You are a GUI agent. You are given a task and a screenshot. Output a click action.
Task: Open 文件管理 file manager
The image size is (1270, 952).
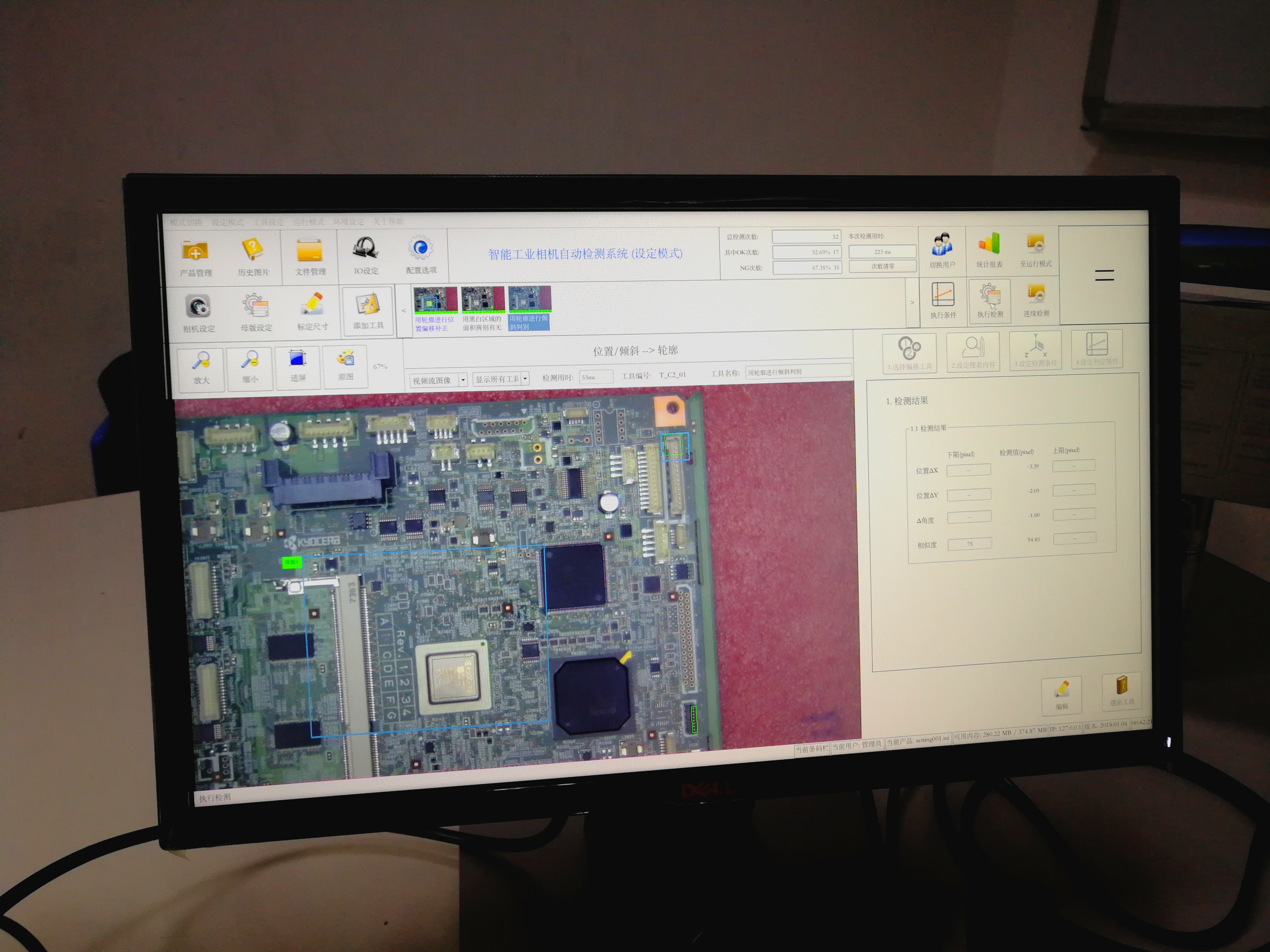[310, 257]
